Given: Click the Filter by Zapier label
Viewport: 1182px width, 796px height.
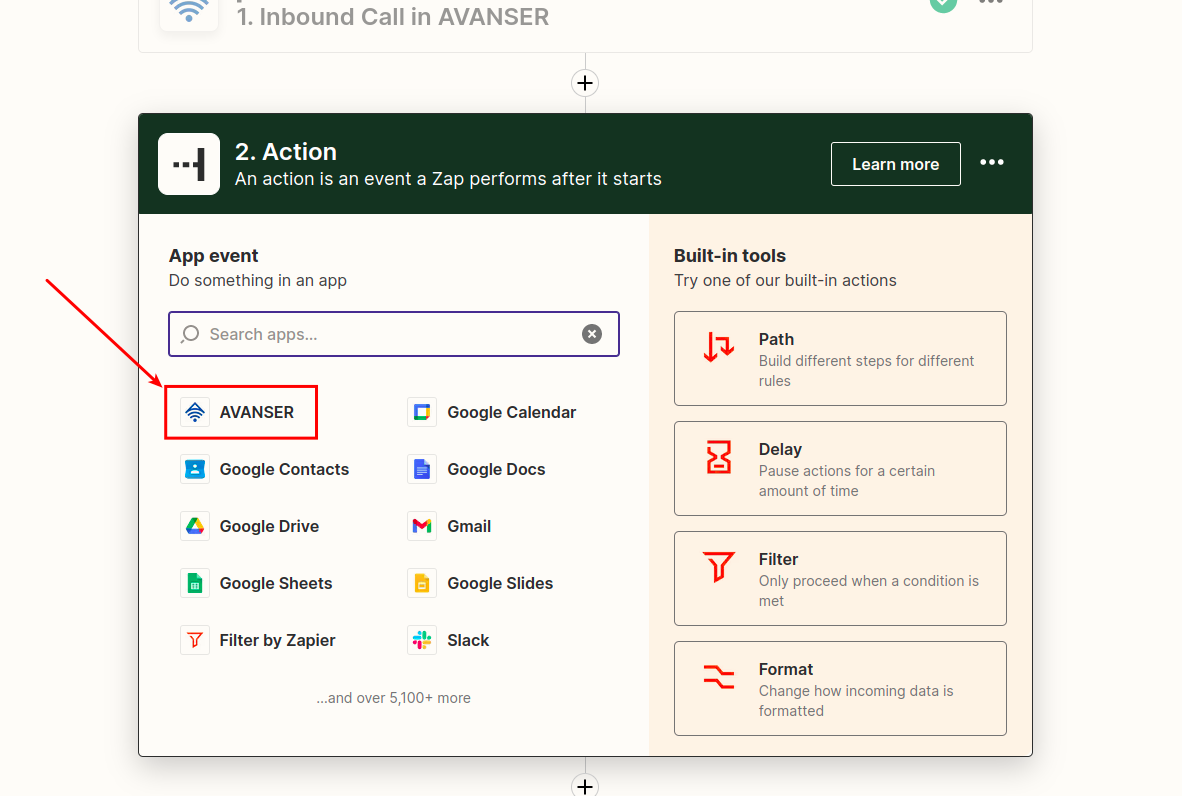Looking at the screenshot, I should [277, 640].
